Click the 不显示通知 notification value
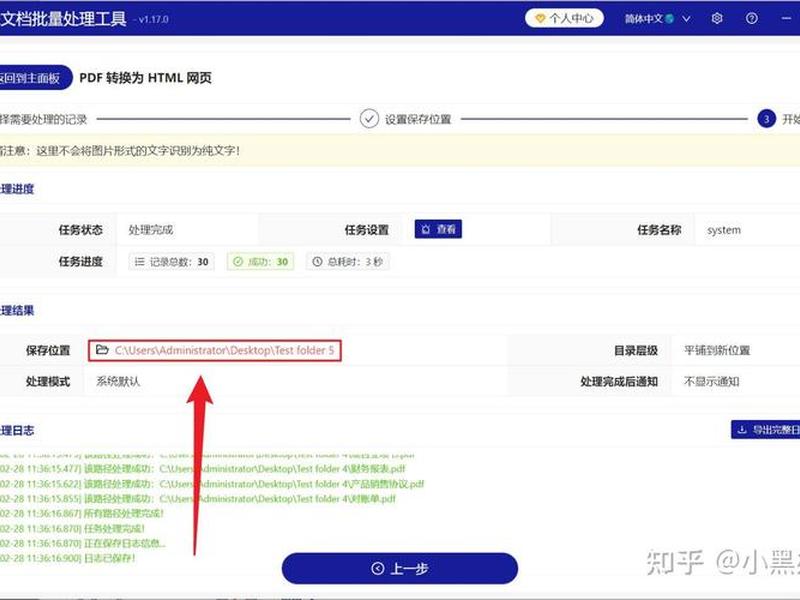Viewport: 800px width, 600px height. coord(711,381)
